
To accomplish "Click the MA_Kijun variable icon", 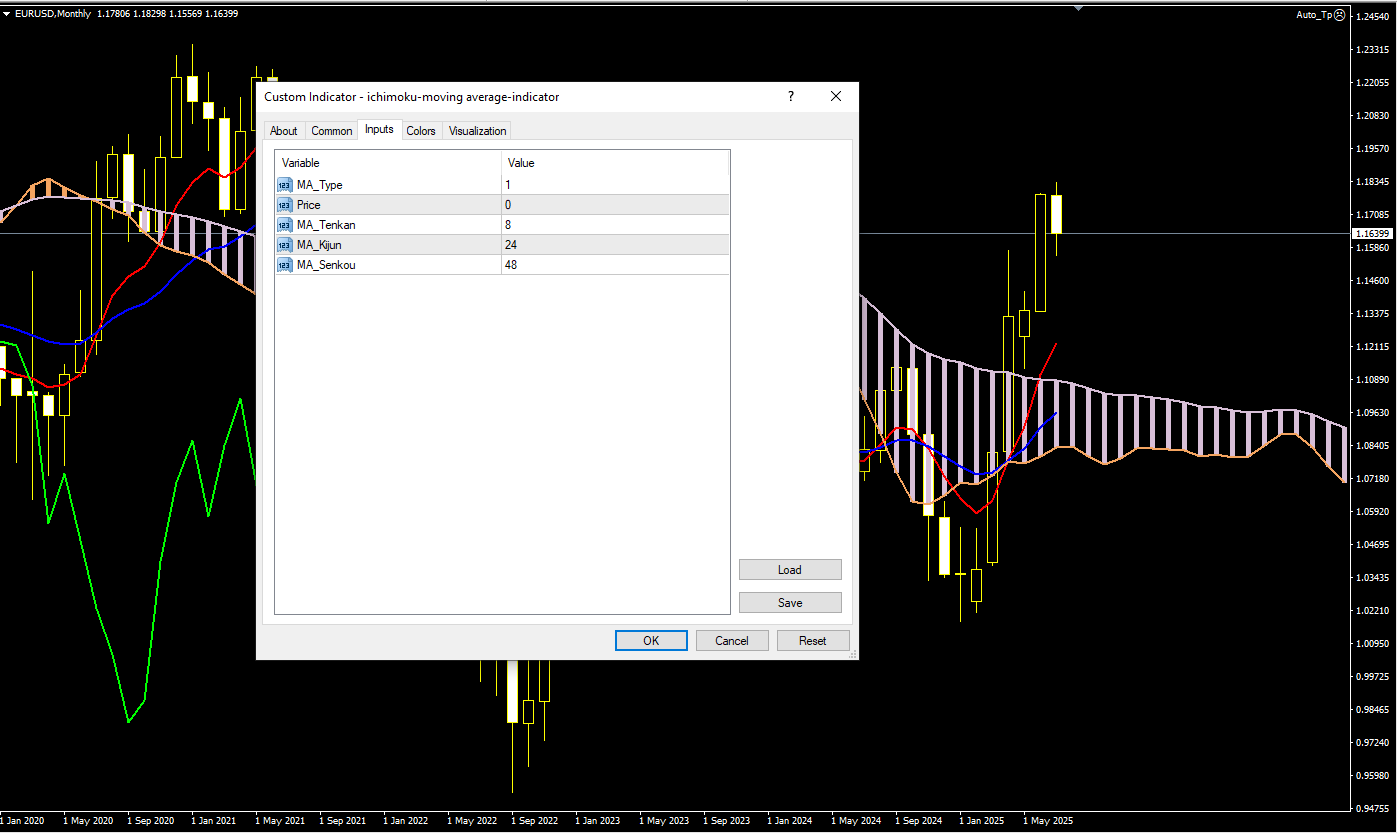I will coord(284,245).
